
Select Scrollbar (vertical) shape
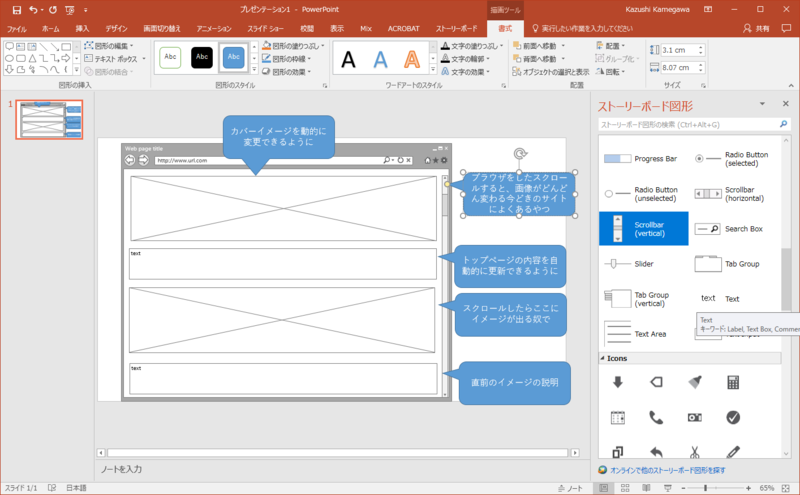click(643, 229)
